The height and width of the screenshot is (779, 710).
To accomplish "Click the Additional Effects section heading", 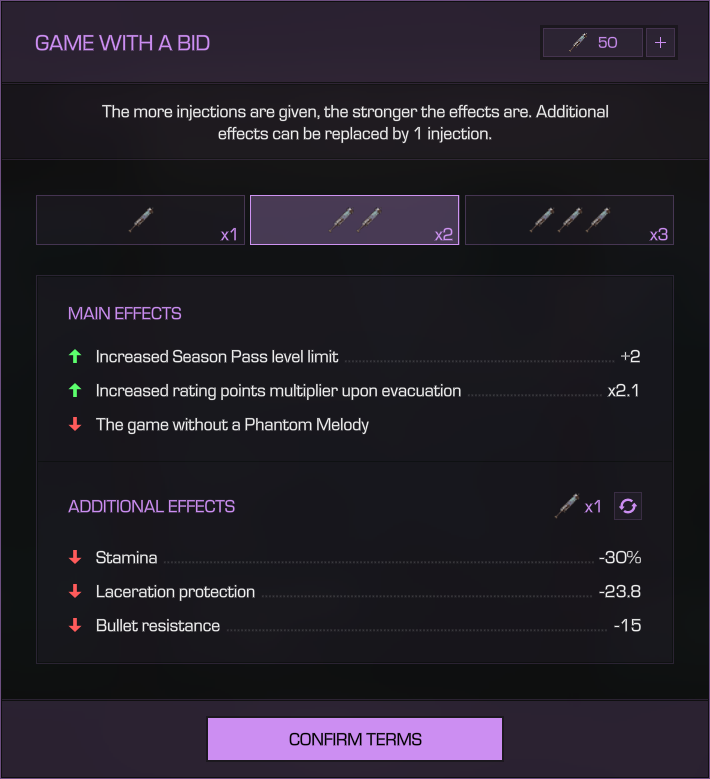I will (151, 506).
